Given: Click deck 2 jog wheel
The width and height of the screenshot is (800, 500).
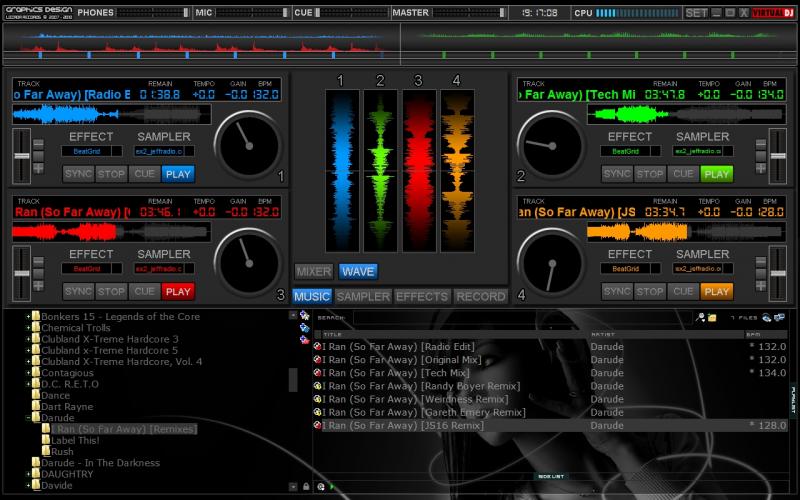Looking at the screenshot, I should [551, 145].
